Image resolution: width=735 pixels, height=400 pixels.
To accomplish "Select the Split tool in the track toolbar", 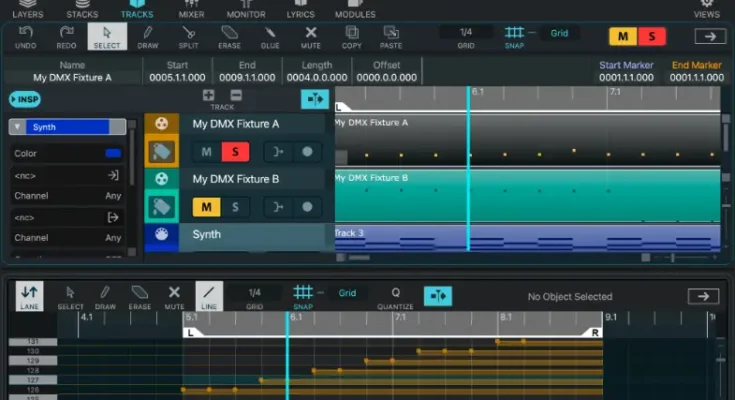I will click(x=187, y=37).
